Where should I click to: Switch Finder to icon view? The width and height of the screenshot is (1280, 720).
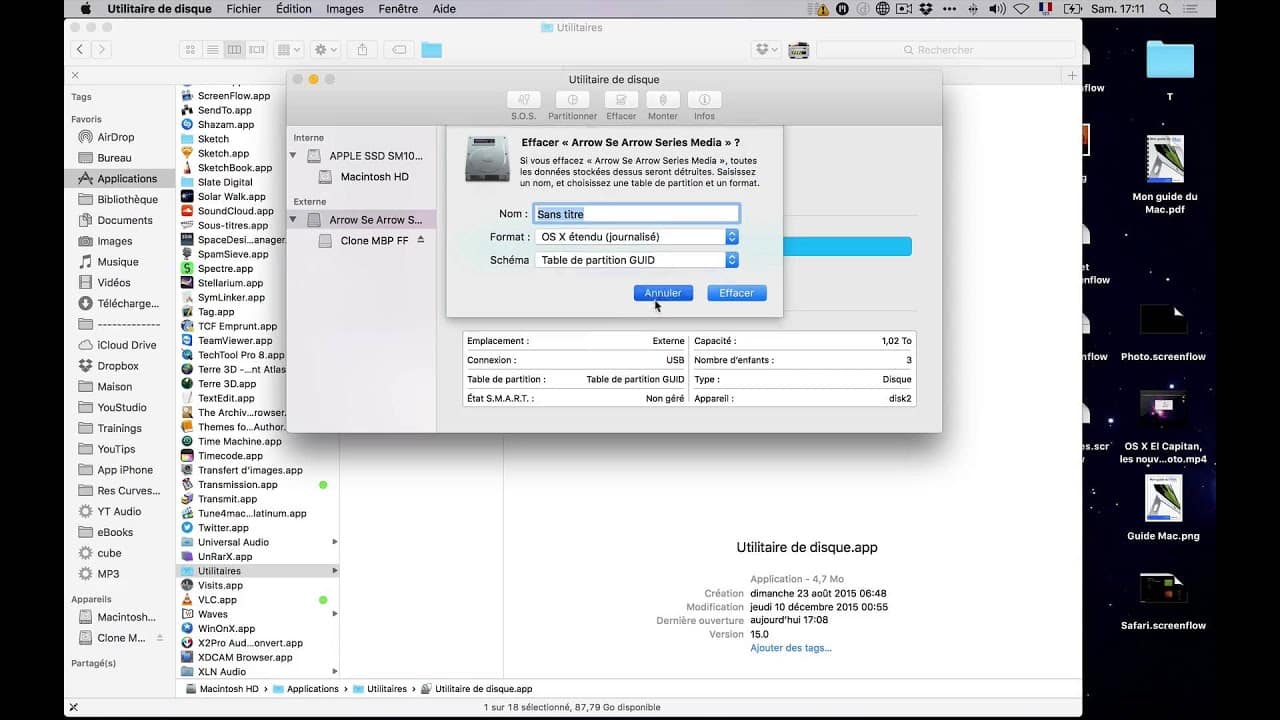click(x=190, y=49)
